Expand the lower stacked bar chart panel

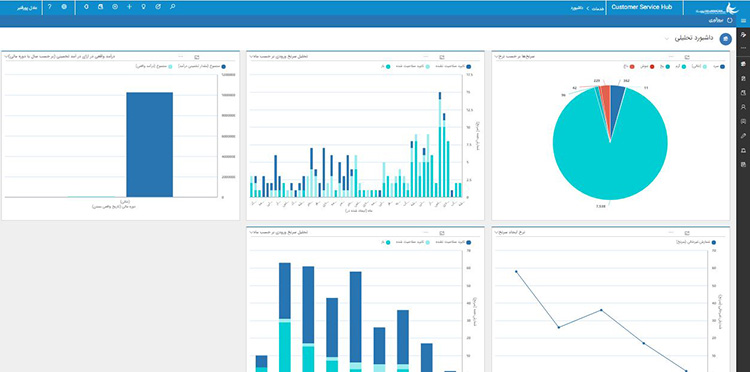(x=441, y=233)
